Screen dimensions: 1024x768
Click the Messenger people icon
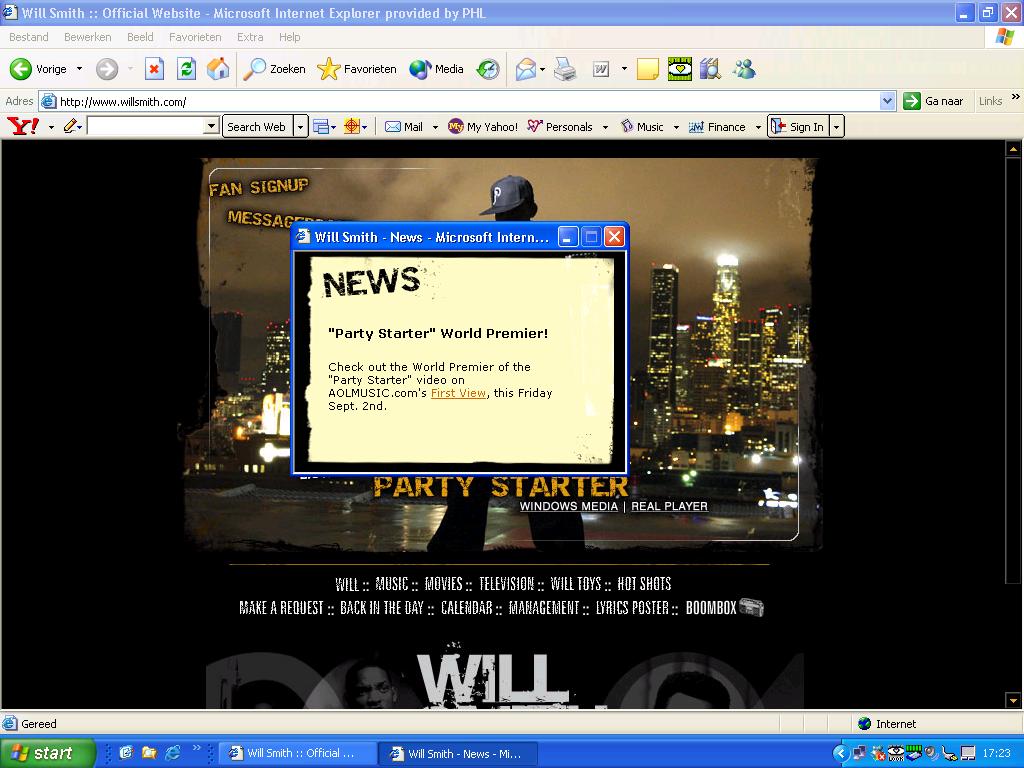tap(743, 69)
